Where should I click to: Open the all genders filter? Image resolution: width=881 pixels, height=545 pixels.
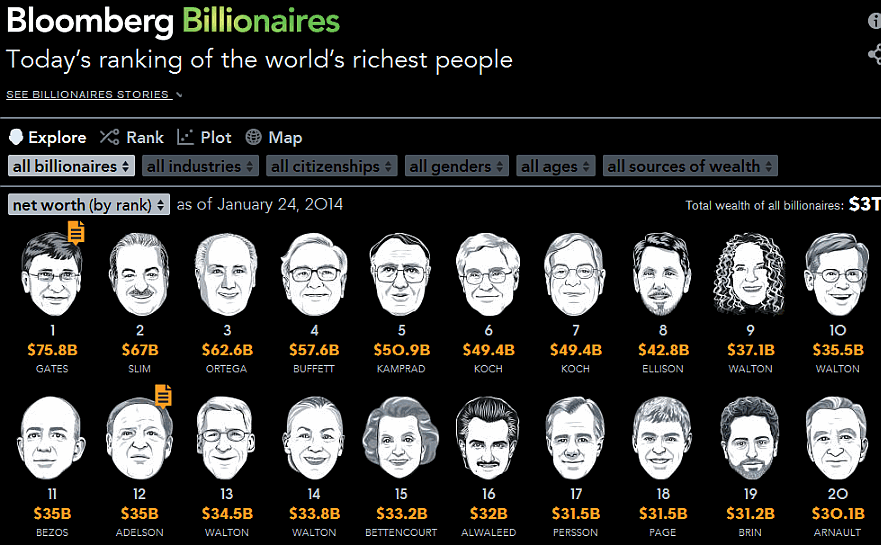(457, 166)
